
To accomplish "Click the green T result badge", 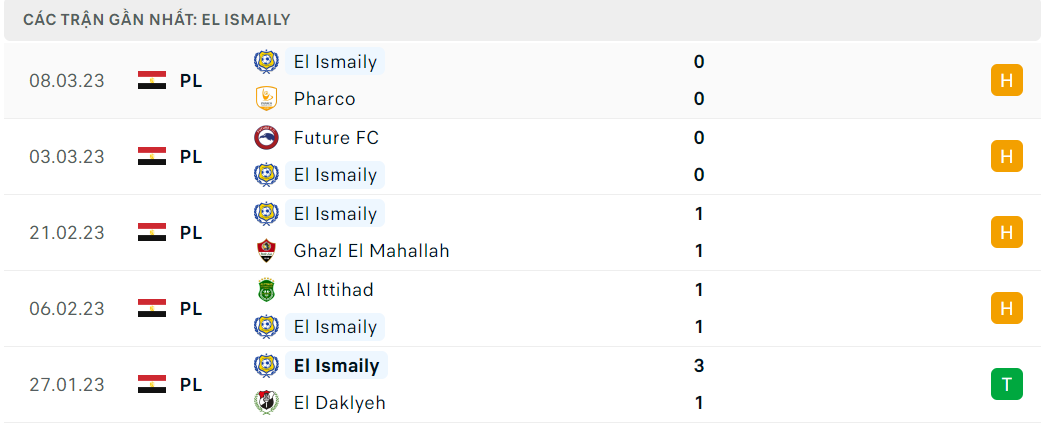I will pos(1006,384).
